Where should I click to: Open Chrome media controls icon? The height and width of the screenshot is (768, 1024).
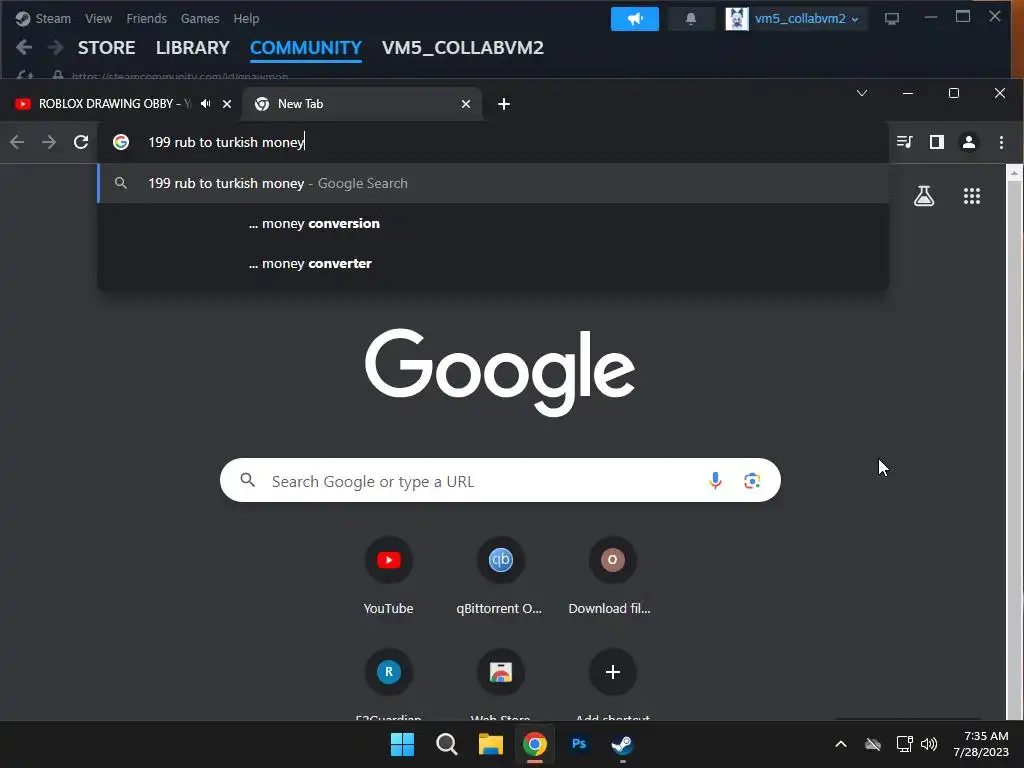[x=904, y=142]
